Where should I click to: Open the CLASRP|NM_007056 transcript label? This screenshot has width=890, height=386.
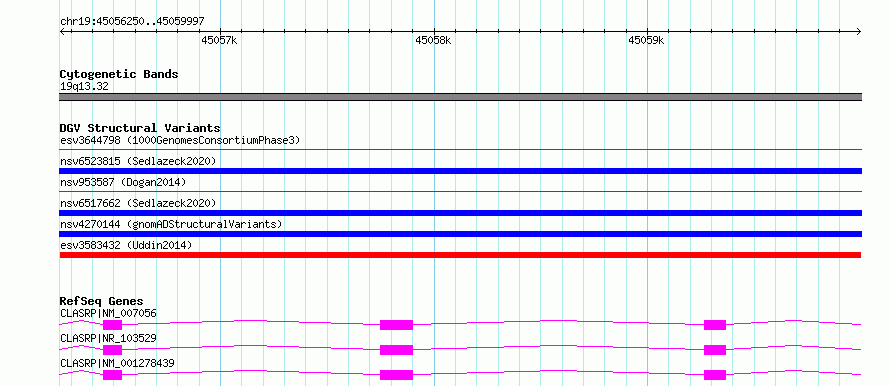coord(108,313)
